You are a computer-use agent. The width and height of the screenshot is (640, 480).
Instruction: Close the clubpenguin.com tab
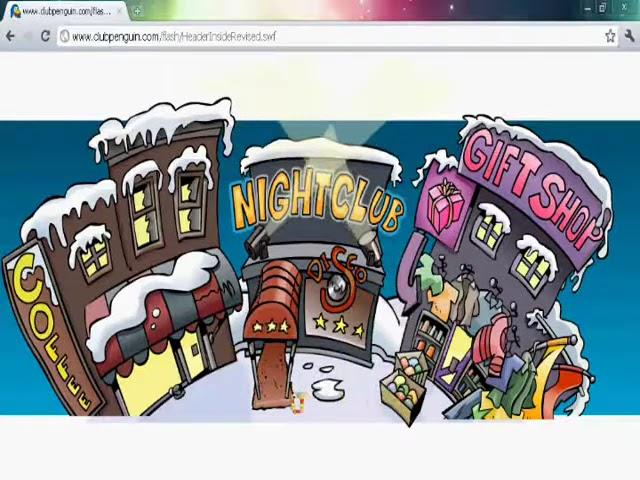pos(120,11)
